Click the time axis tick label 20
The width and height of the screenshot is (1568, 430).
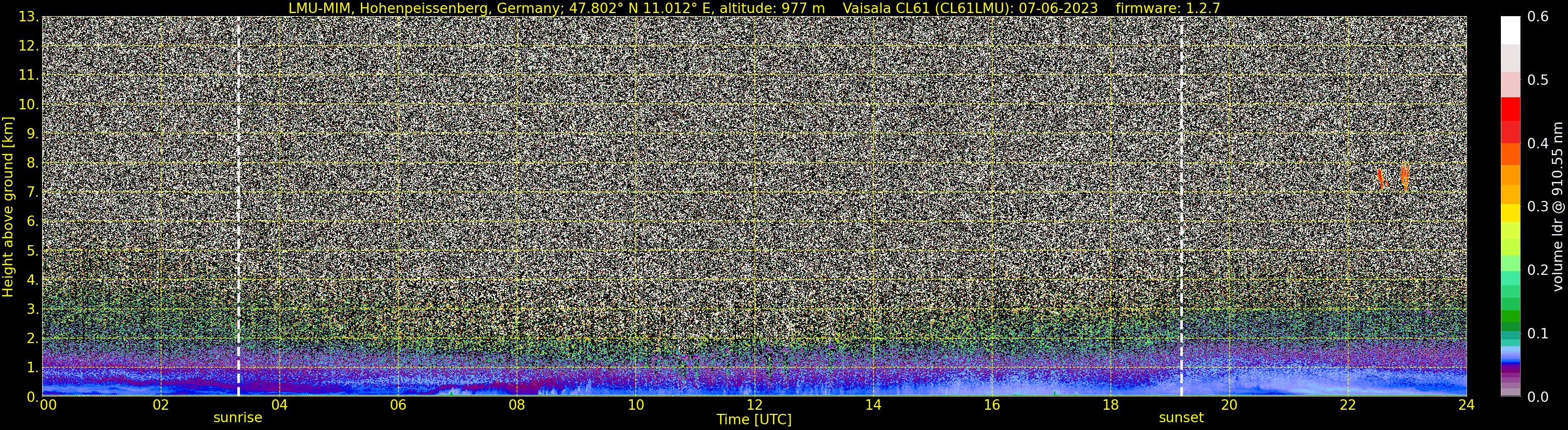[x=1229, y=405]
